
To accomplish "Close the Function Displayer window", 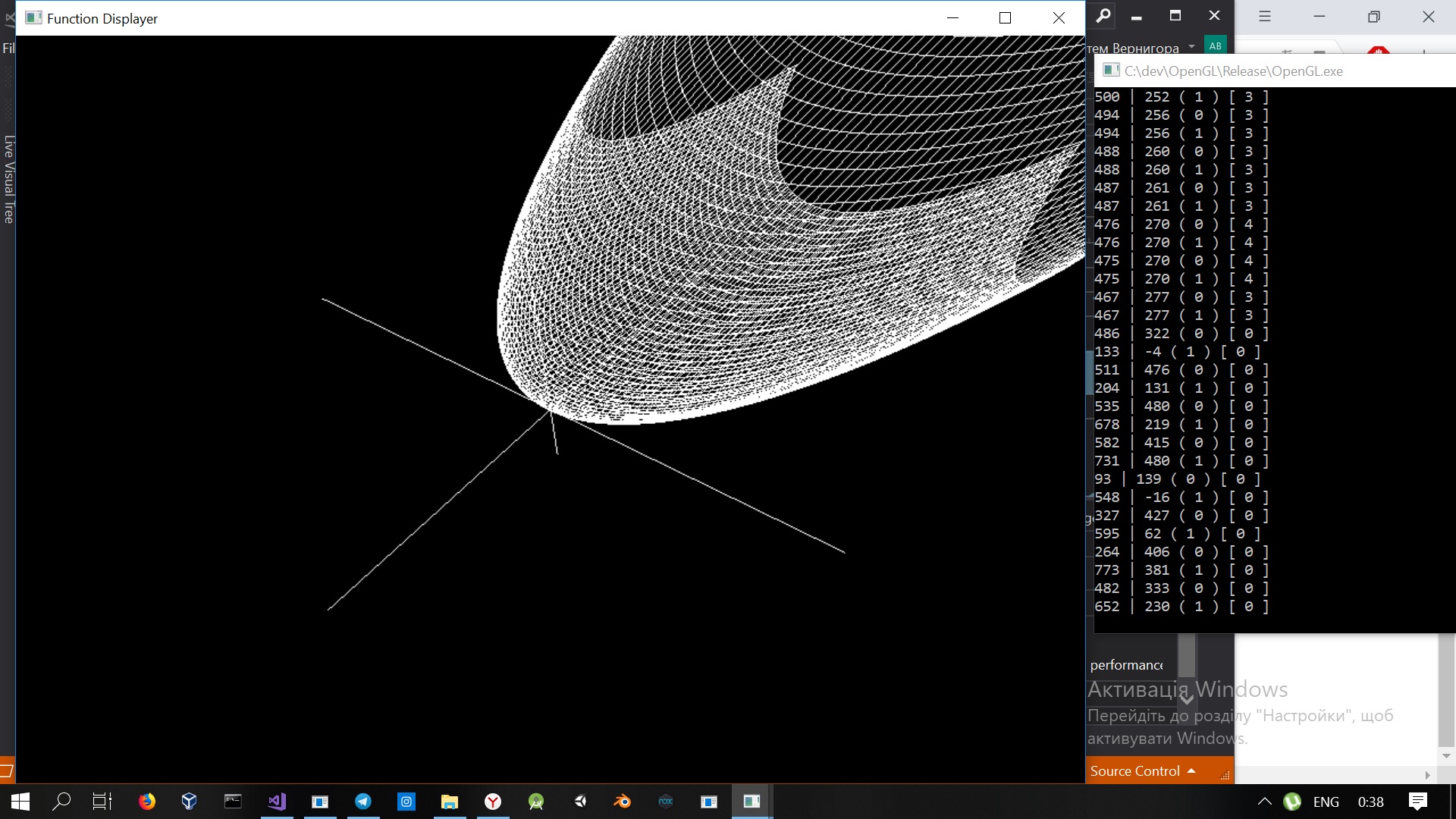I will tap(1059, 17).
